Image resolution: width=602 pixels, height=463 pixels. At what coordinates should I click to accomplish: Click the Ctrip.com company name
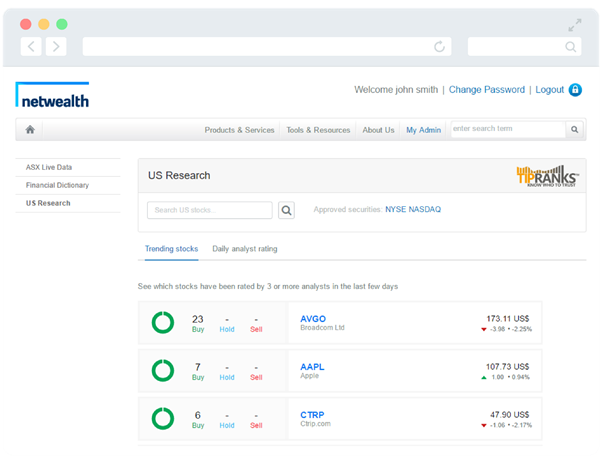315,423
